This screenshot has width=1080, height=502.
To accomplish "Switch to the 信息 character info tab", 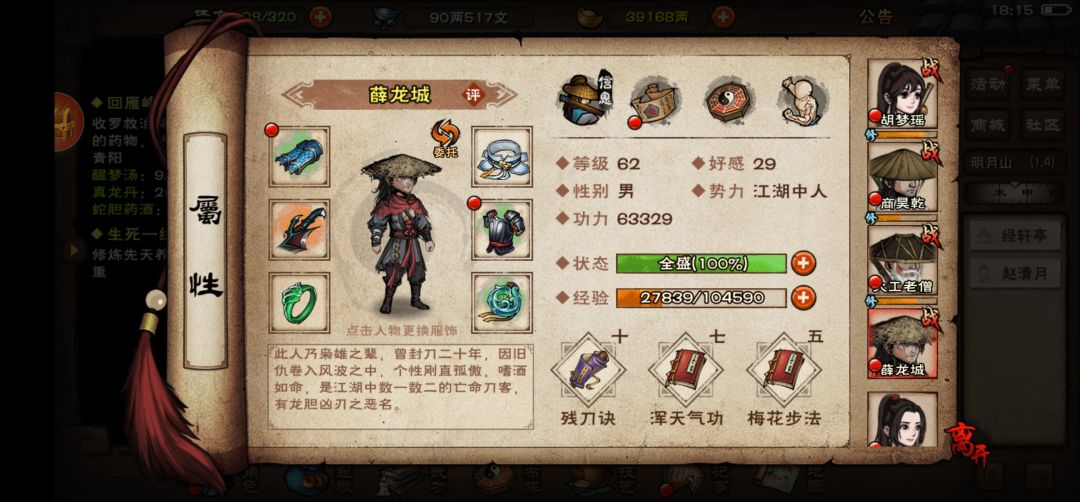I will (x=585, y=98).
